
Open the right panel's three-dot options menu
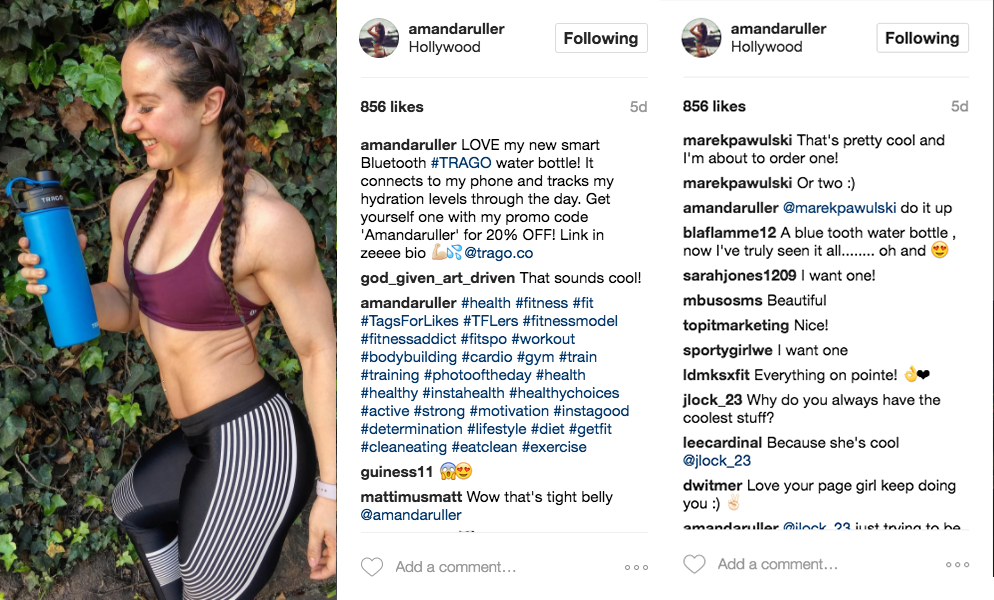click(957, 566)
